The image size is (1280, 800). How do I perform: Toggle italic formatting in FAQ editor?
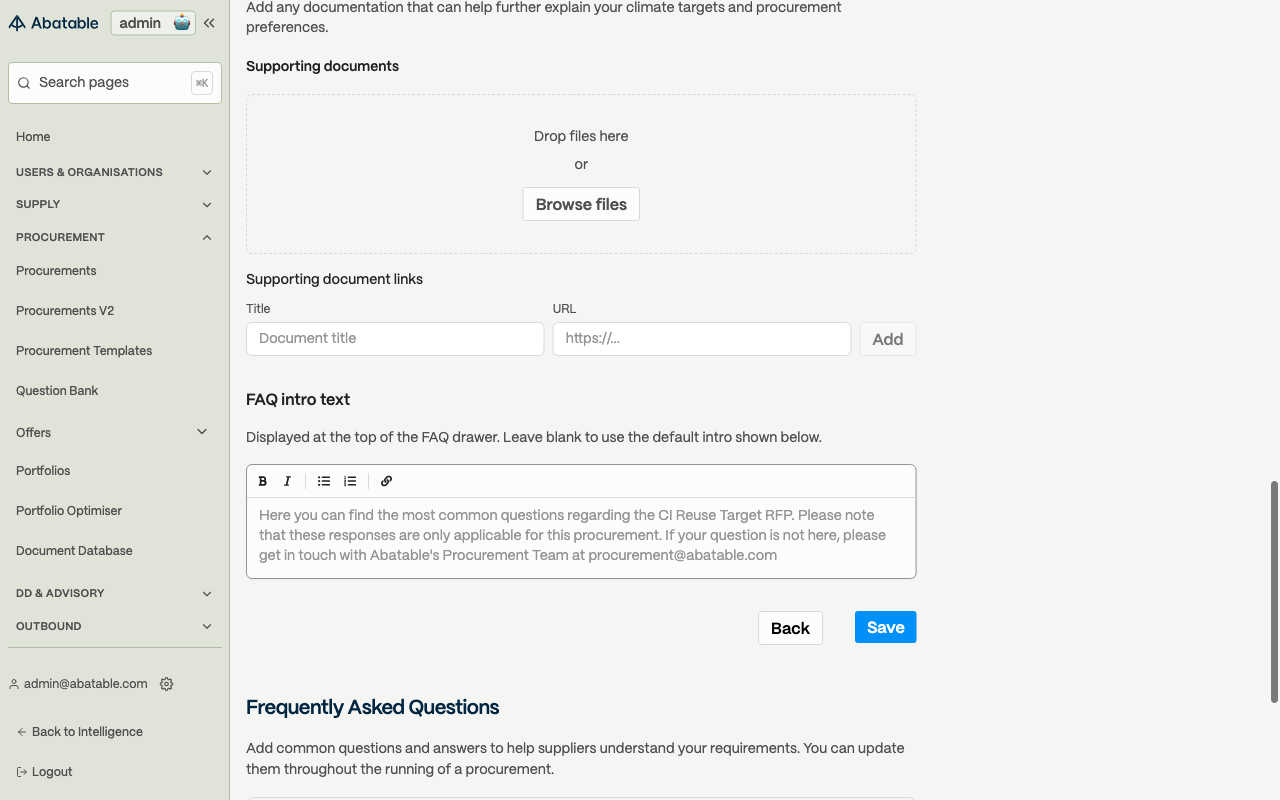click(x=287, y=481)
